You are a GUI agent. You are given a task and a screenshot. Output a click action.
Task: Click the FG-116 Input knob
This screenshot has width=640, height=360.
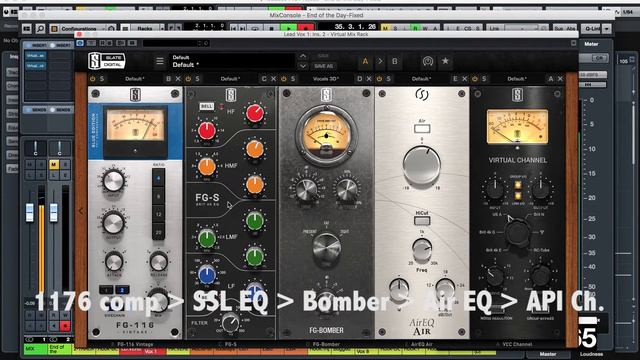pyautogui.click(x=113, y=181)
